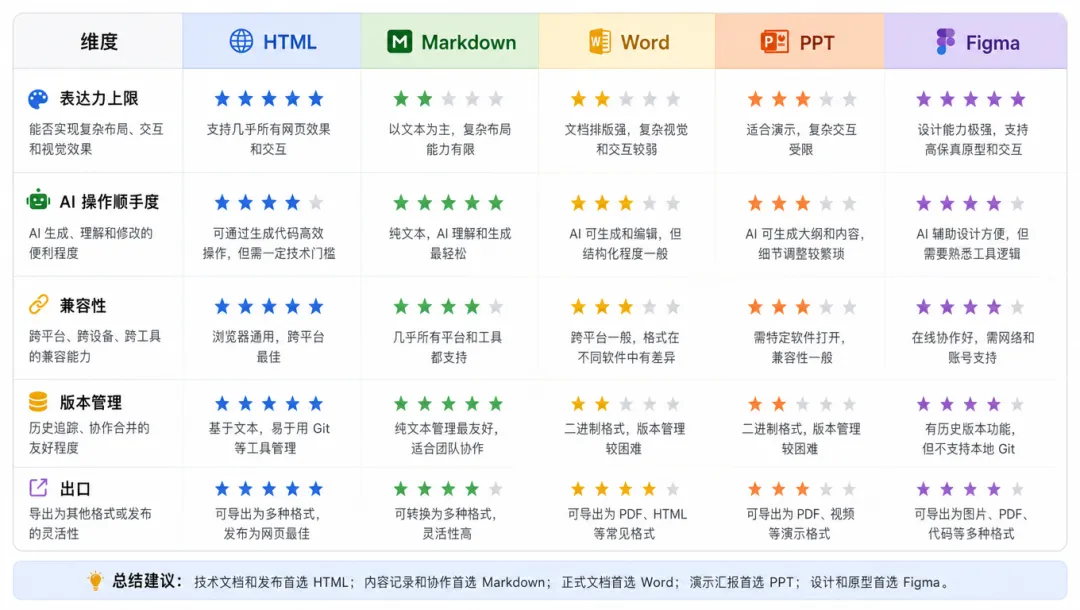The height and width of the screenshot is (610, 1080).
Task: Click the text 纯文本管理最友好，适合团队协作
Action: click(447, 439)
